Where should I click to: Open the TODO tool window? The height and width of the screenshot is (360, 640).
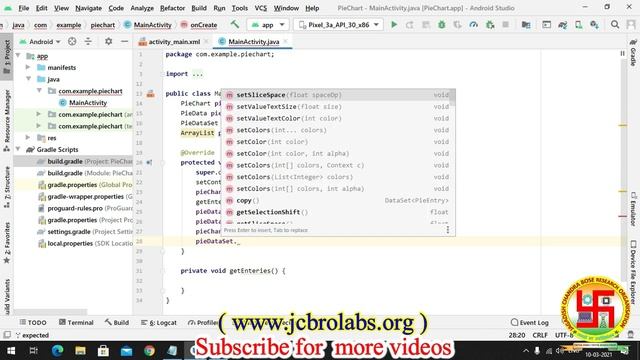(33, 322)
